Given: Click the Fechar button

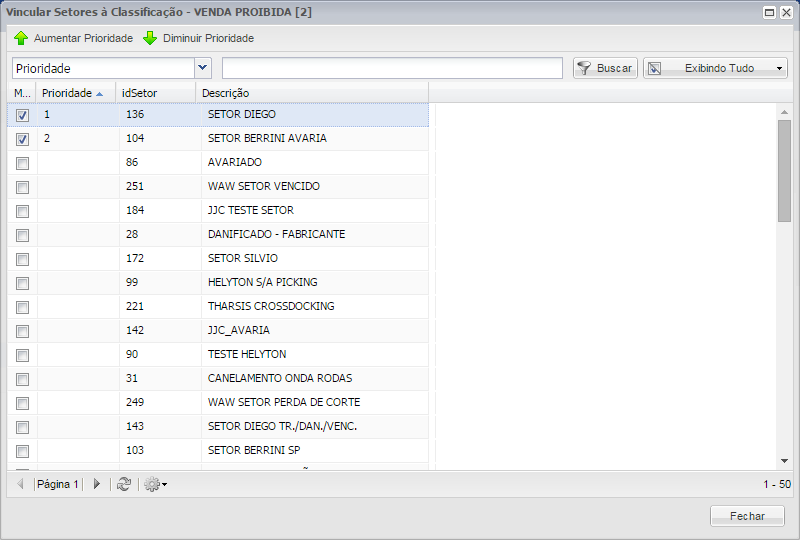Looking at the screenshot, I should 747,516.
